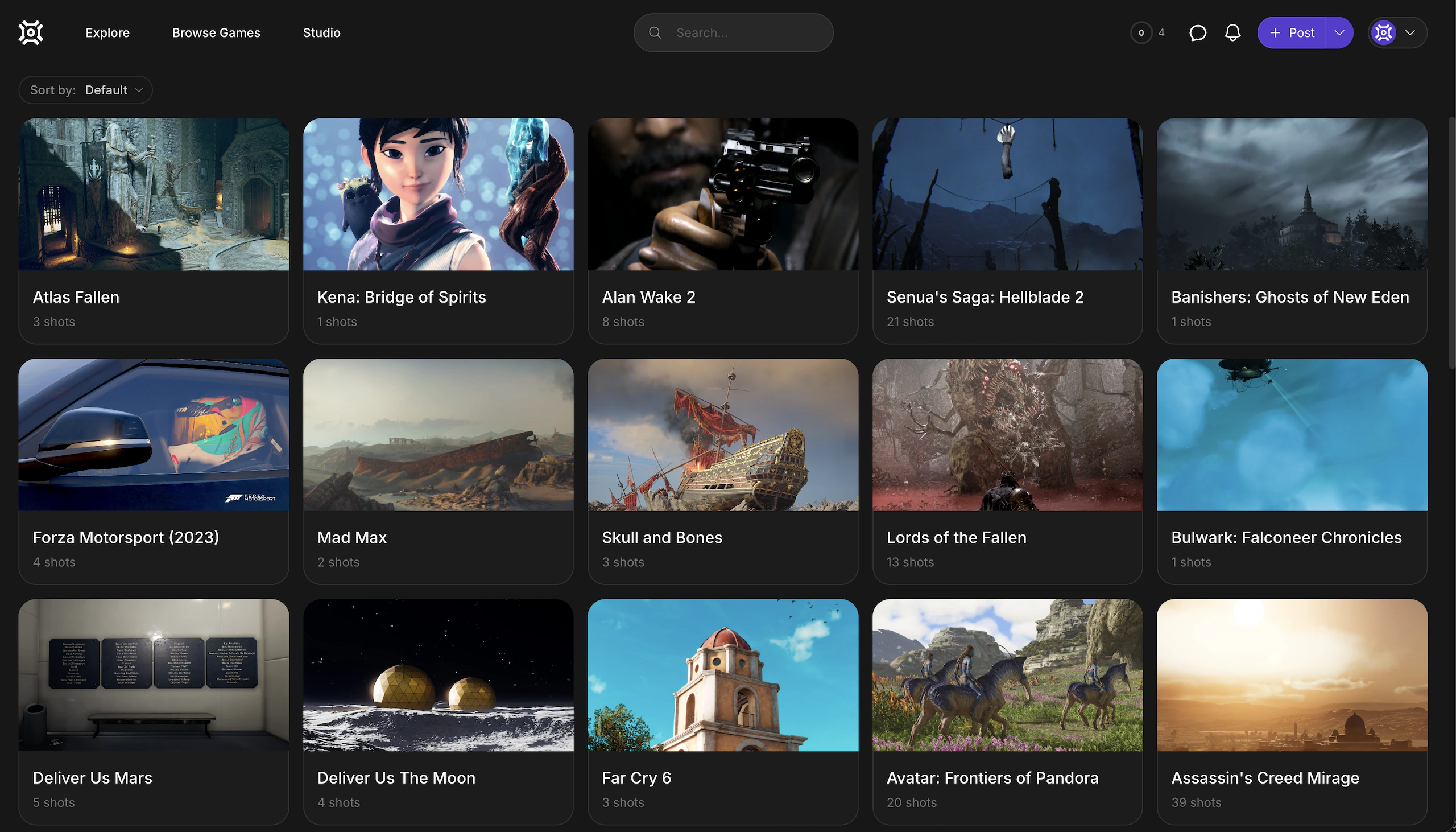Click "1 shots" under Bulwark card
1456x832 pixels.
(1191, 562)
